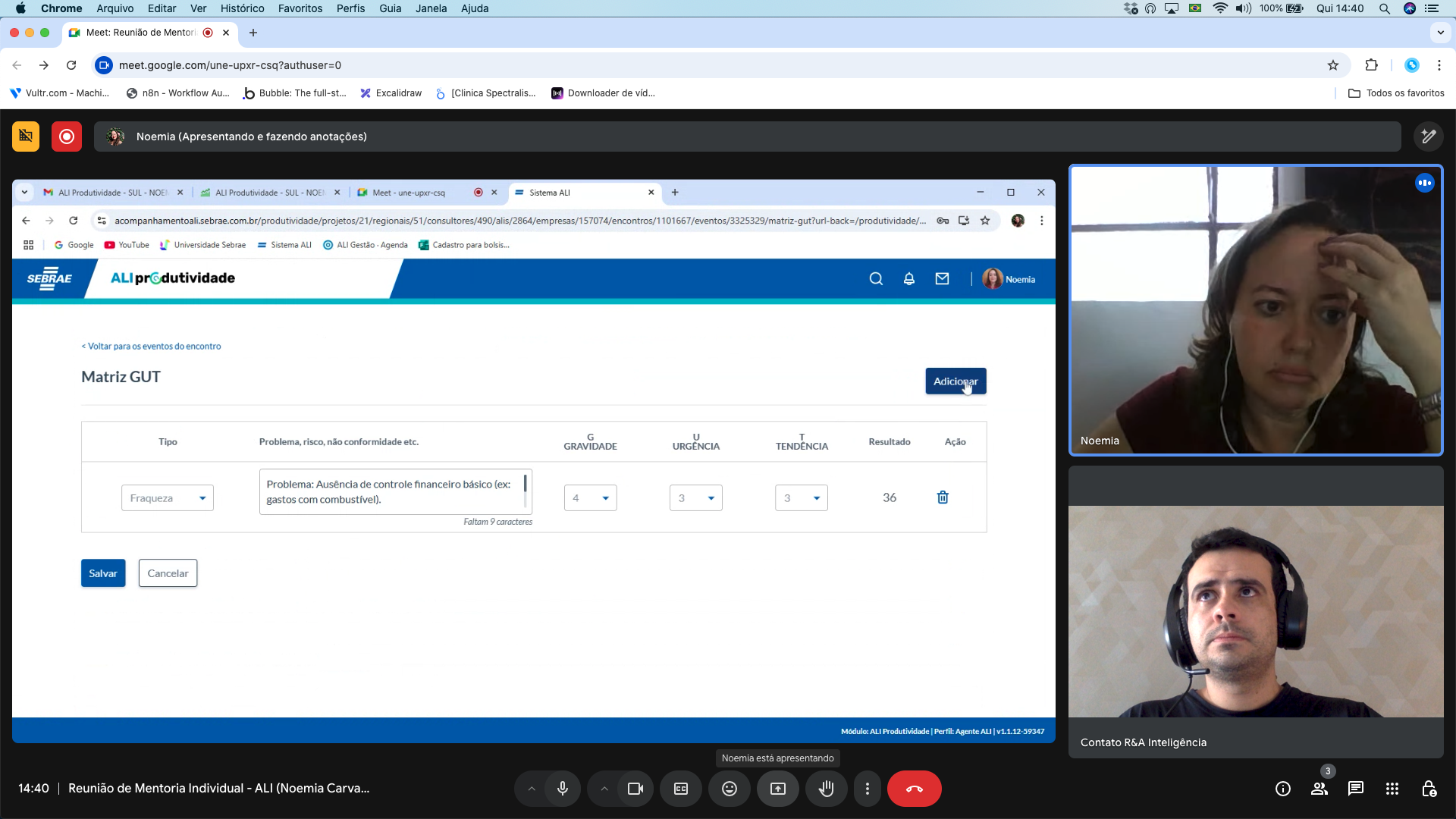Turn on closed captions
1456x819 pixels.
coord(681,789)
